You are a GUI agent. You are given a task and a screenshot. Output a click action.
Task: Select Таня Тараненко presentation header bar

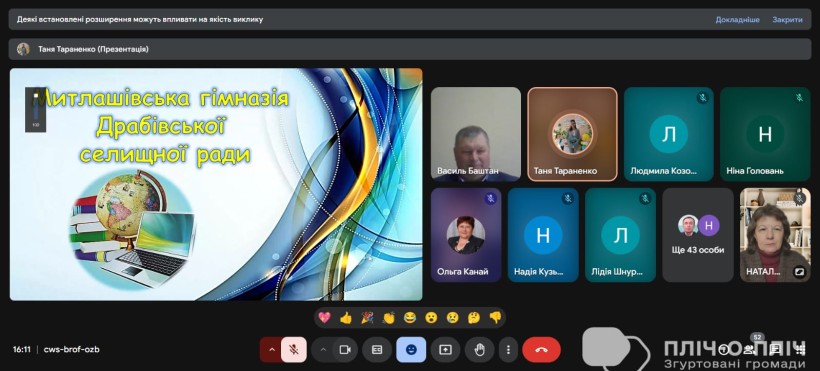click(410, 49)
